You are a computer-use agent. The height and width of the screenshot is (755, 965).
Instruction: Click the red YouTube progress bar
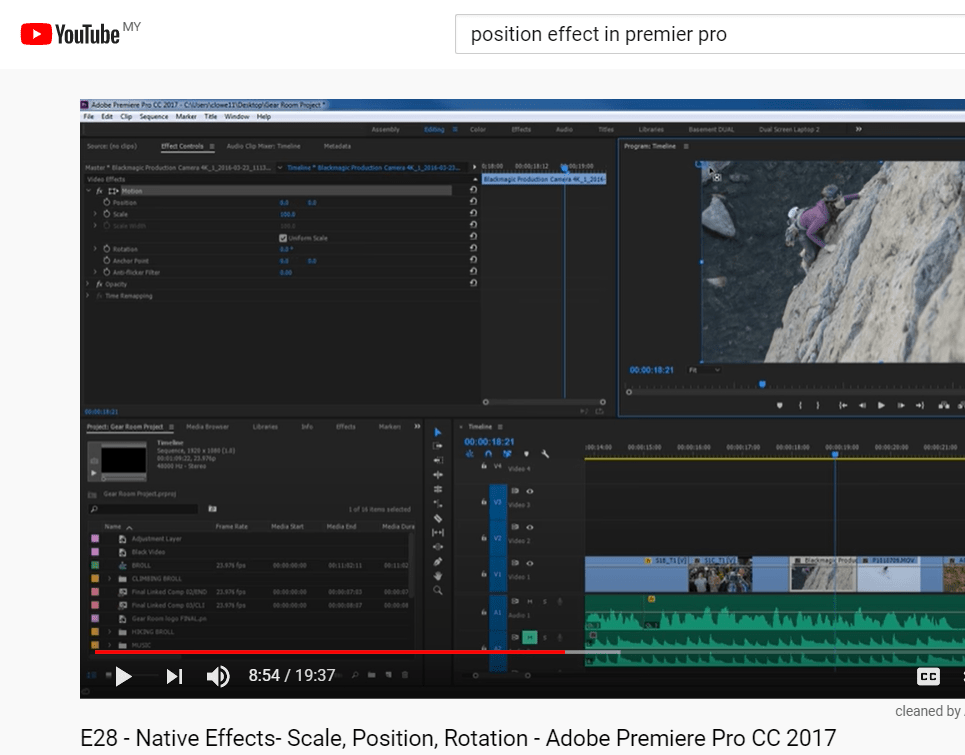(330, 652)
